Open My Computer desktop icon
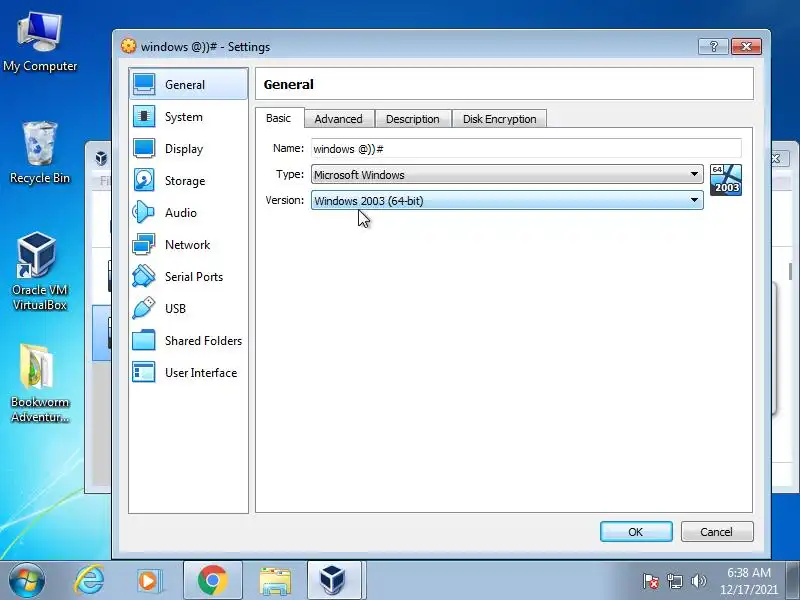This screenshot has height=600, width=800. click(x=40, y=43)
